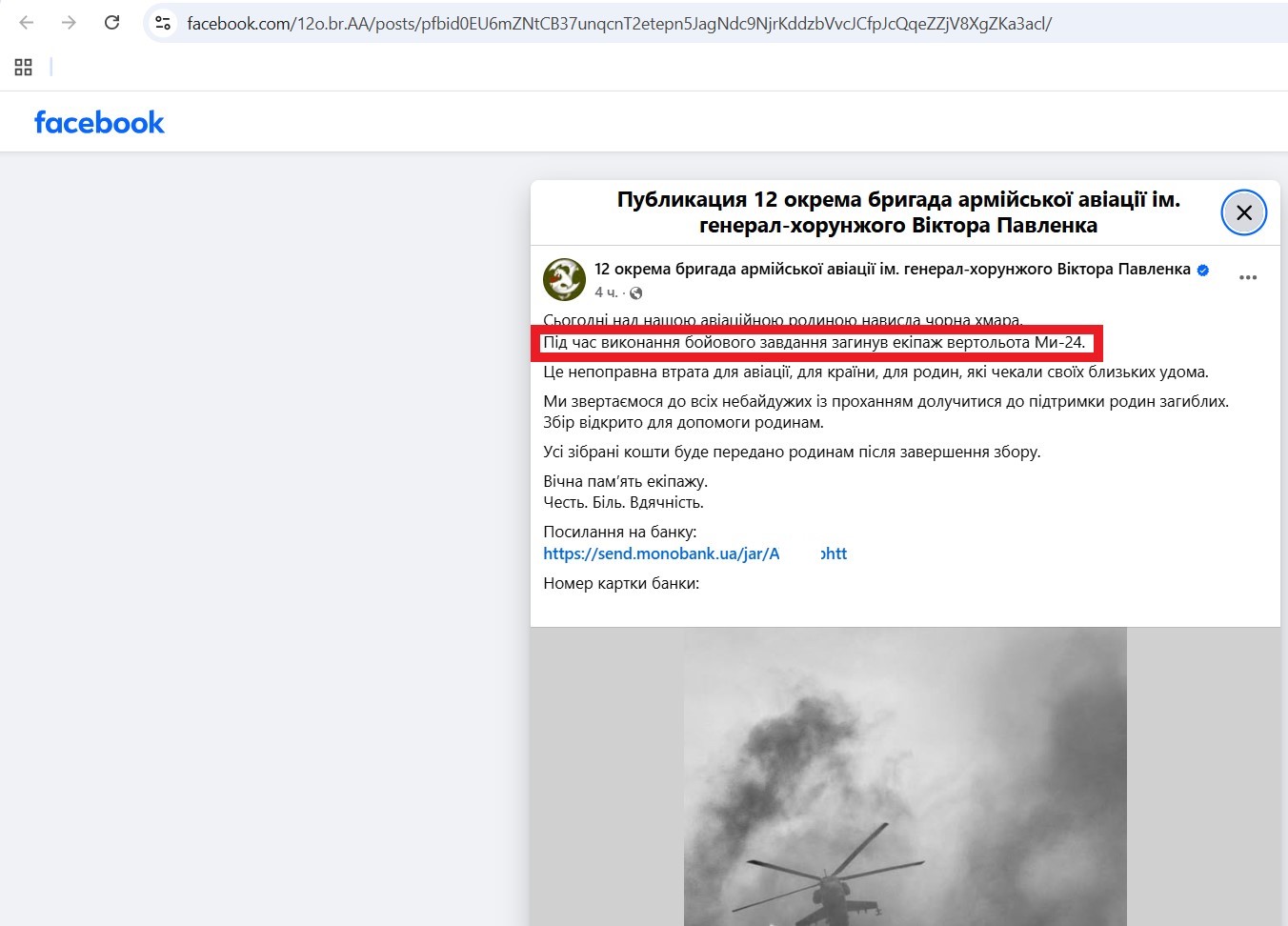
Task: Open the 12 окрема бригада page name link
Action: pyautogui.click(x=893, y=270)
